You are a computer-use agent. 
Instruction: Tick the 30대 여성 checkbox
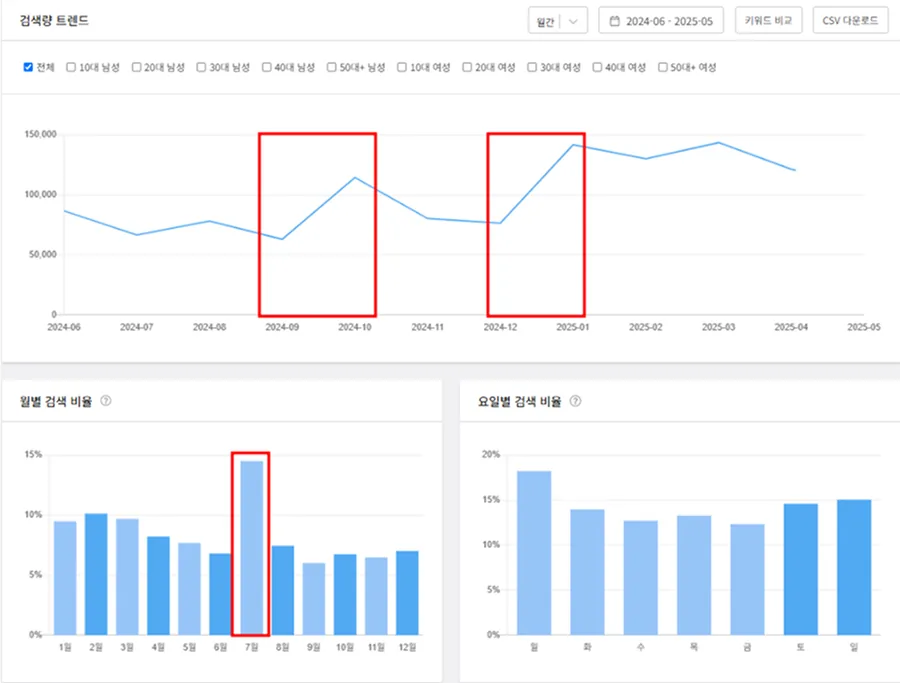tap(532, 67)
